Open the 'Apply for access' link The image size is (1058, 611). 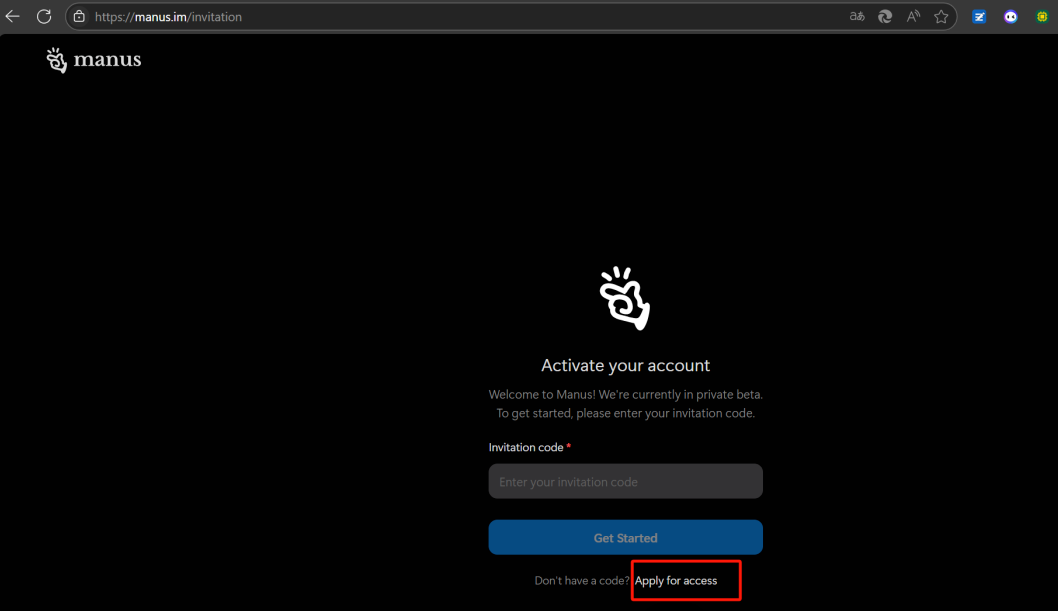tap(676, 581)
